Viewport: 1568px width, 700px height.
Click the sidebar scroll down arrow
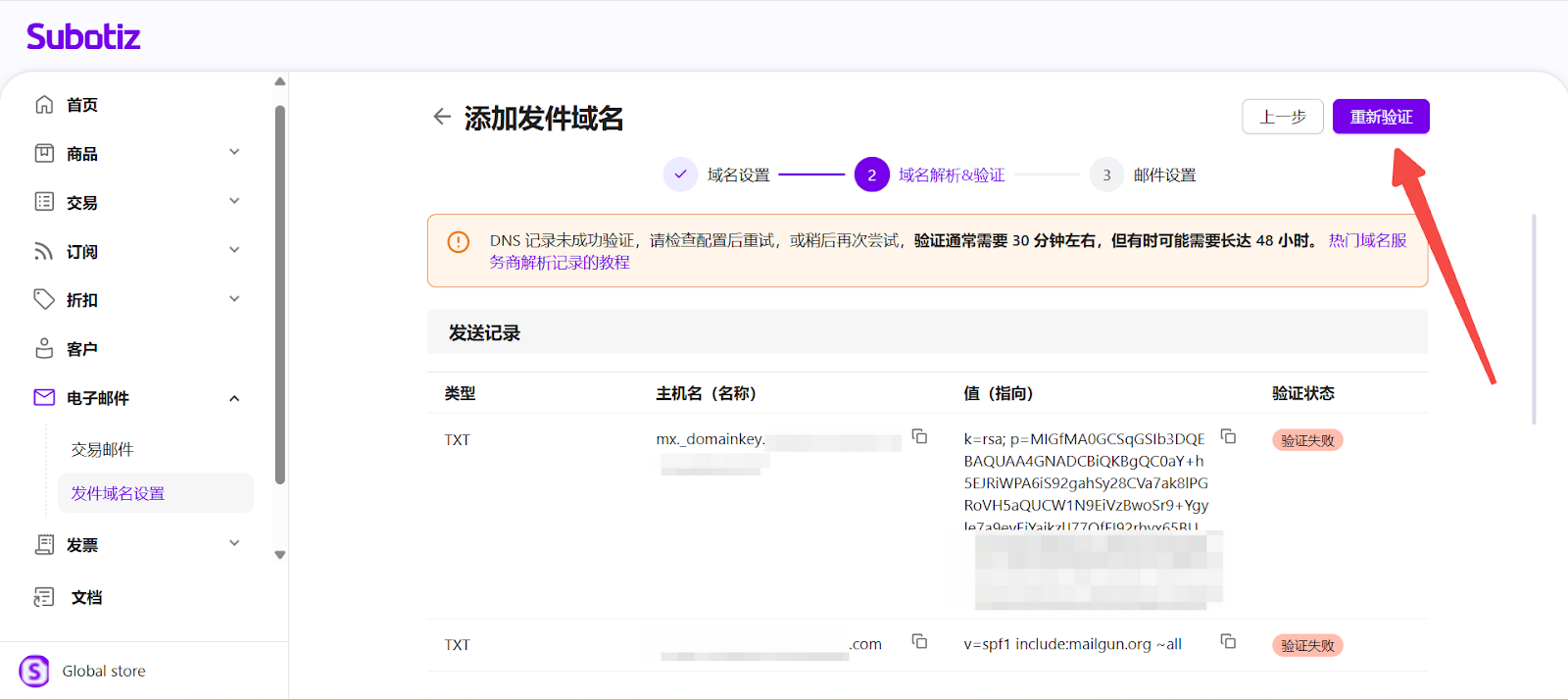pos(280,555)
